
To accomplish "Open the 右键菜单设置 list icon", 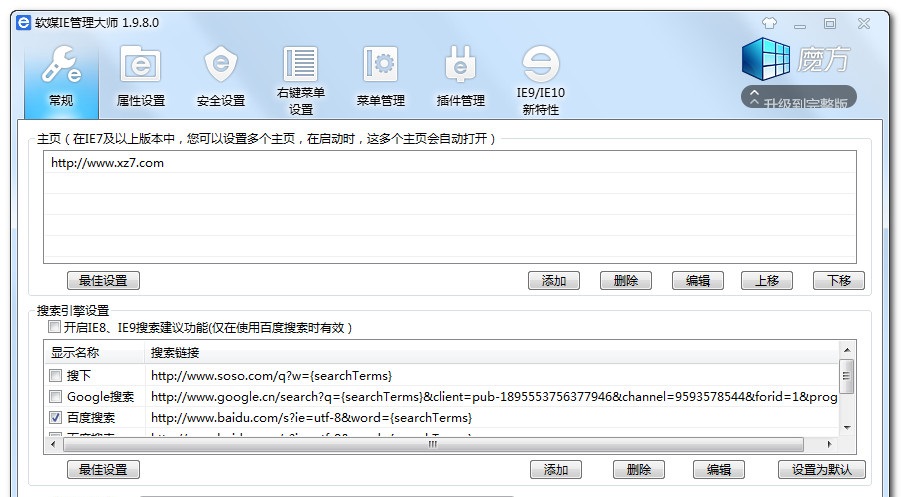I will tap(301, 63).
